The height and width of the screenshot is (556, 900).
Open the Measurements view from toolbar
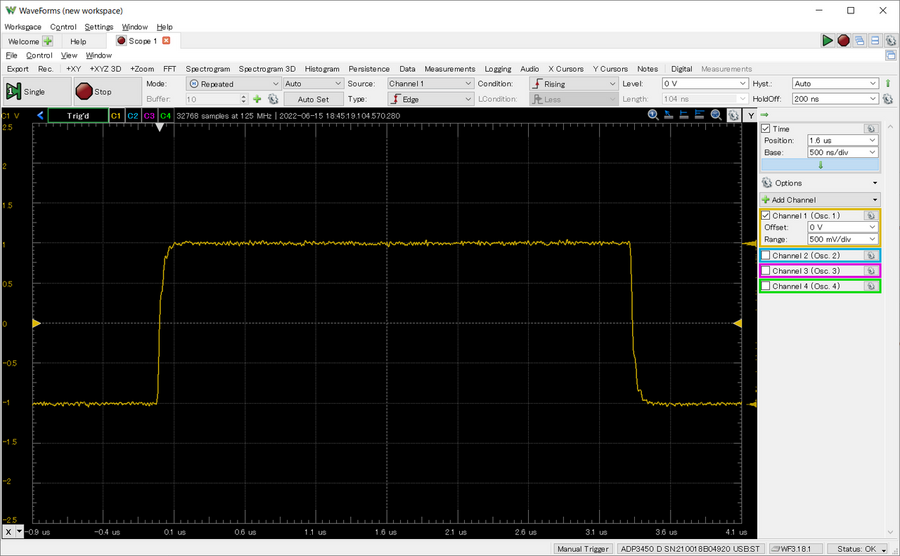pos(449,69)
